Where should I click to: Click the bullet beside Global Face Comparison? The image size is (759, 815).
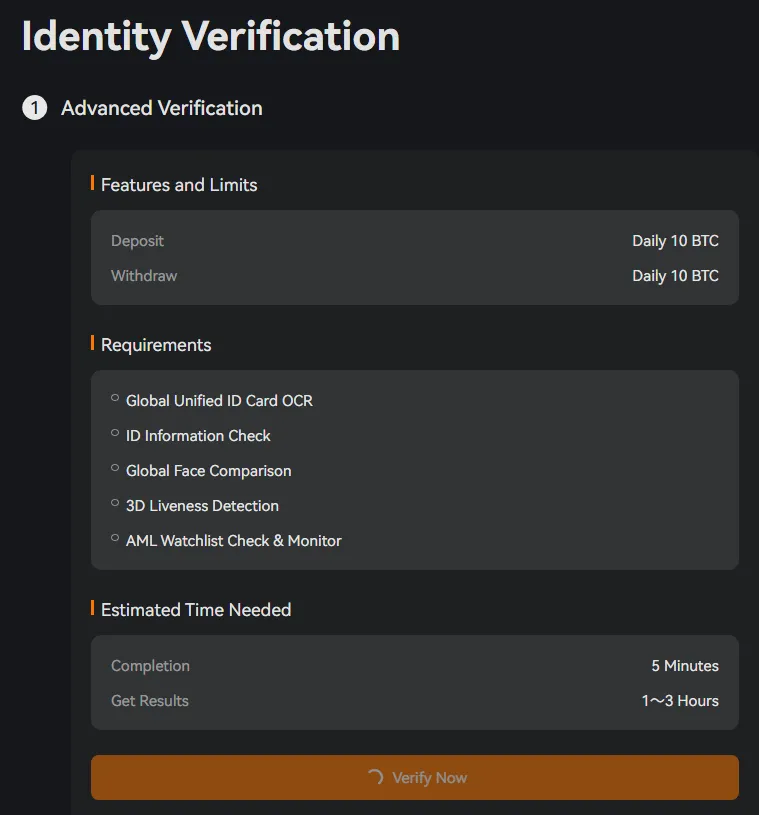click(x=115, y=468)
